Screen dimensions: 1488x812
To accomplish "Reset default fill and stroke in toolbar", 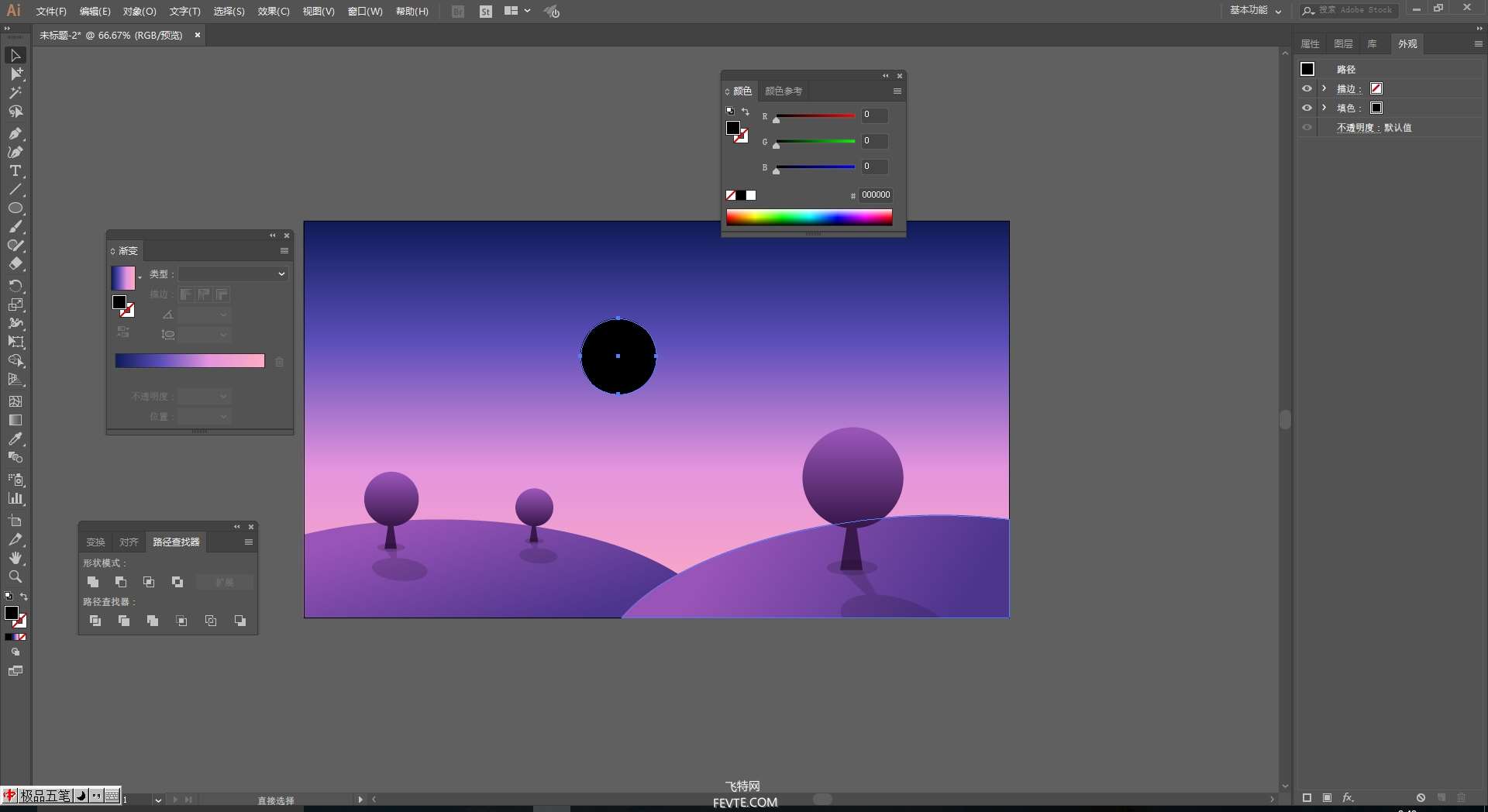I will click(9, 597).
